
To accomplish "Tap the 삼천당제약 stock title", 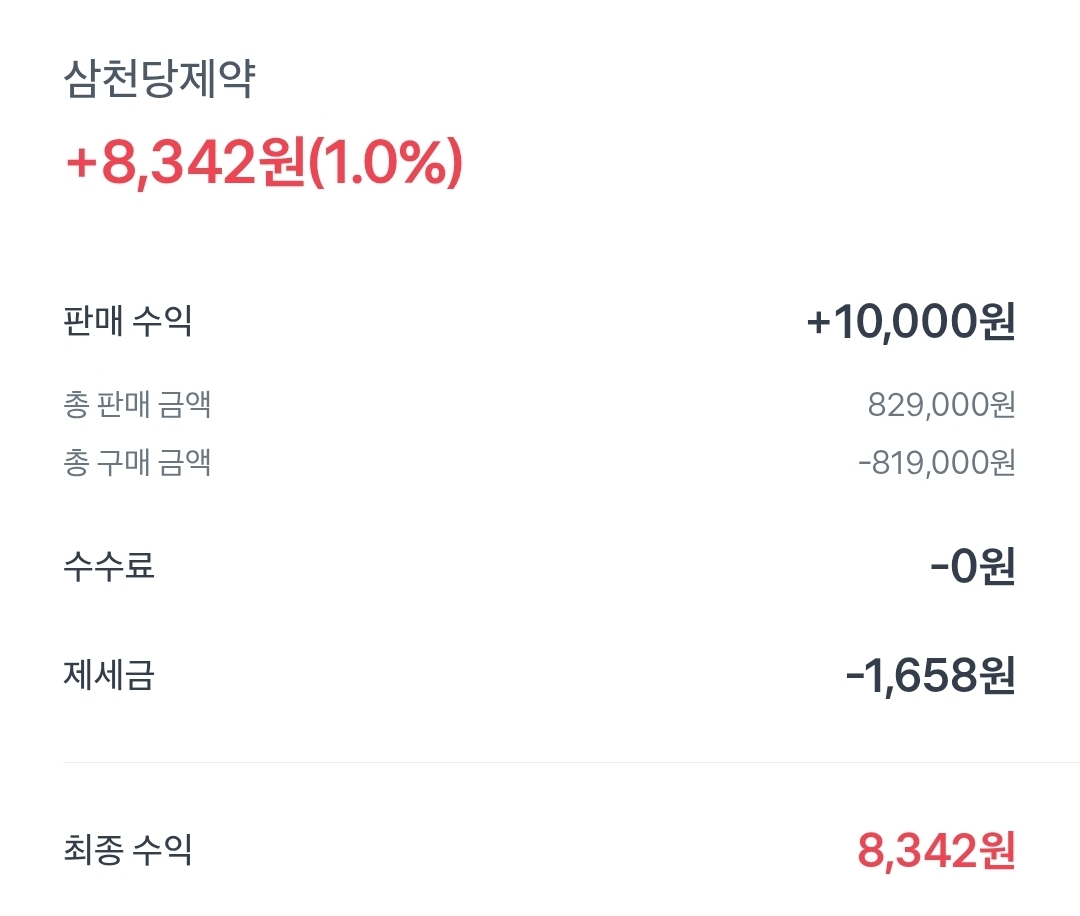I will 159,79.
